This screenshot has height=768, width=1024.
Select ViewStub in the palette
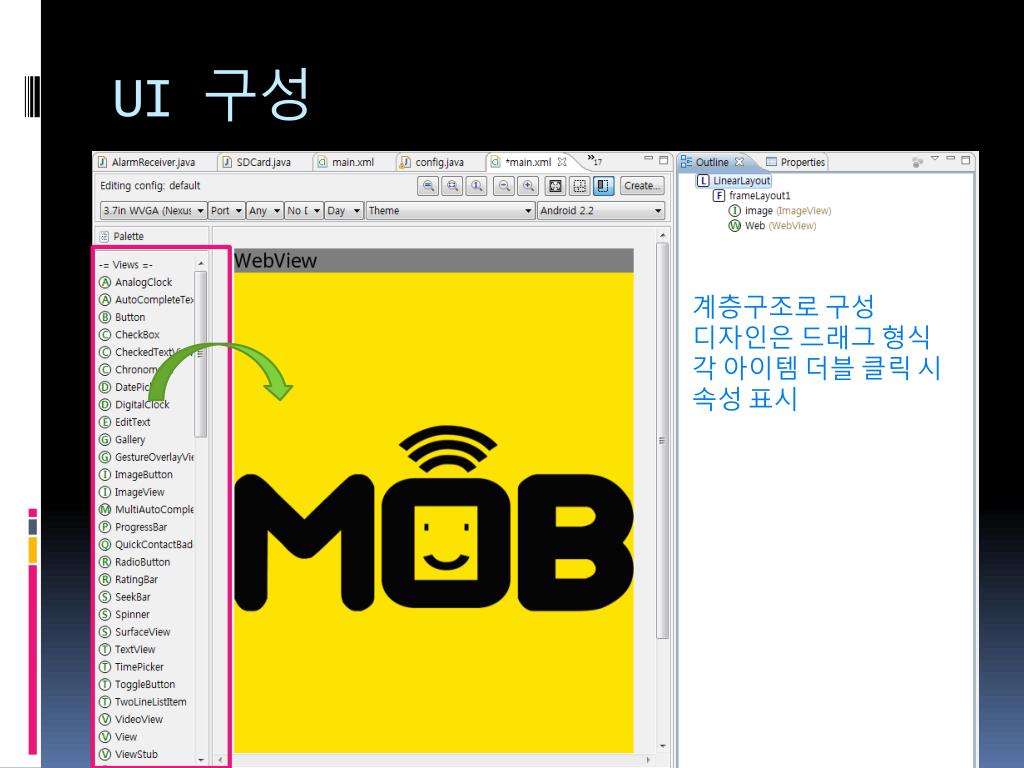(129, 755)
